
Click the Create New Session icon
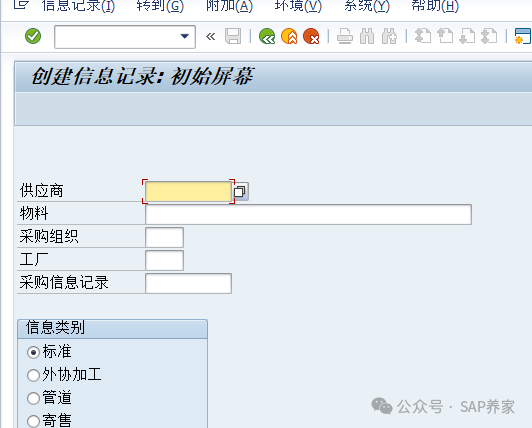tap(523, 36)
